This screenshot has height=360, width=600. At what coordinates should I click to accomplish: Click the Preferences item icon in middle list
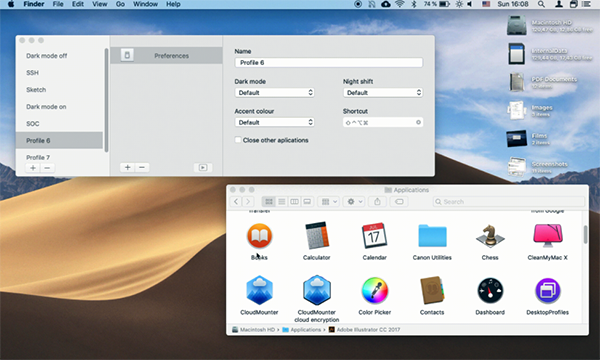(x=127, y=55)
